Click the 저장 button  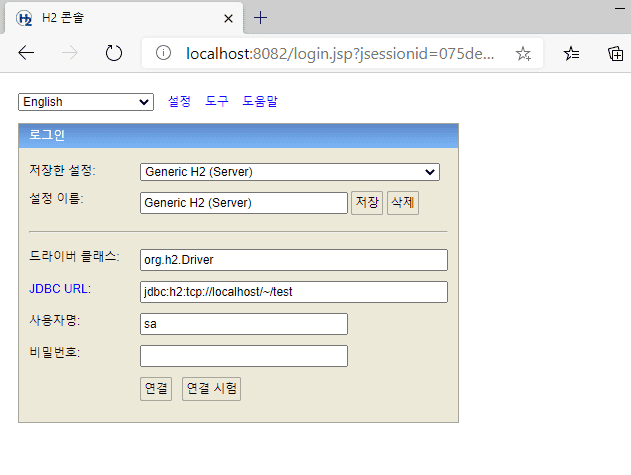367,202
